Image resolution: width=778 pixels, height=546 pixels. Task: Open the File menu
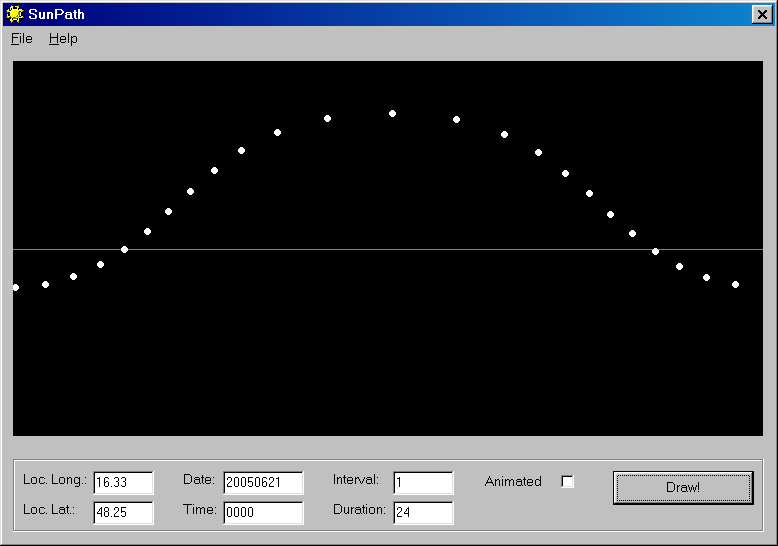tap(22, 39)
